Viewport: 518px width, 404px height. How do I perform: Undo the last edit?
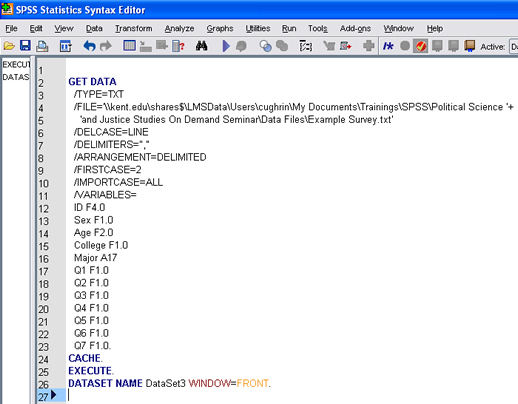89,46
